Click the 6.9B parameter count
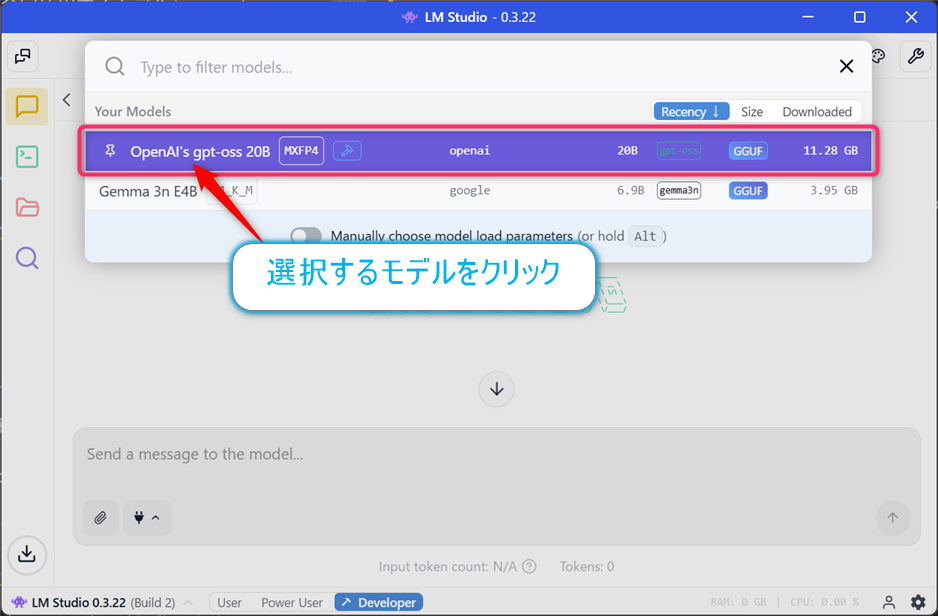Screen dimensions: 938x616 631,191
